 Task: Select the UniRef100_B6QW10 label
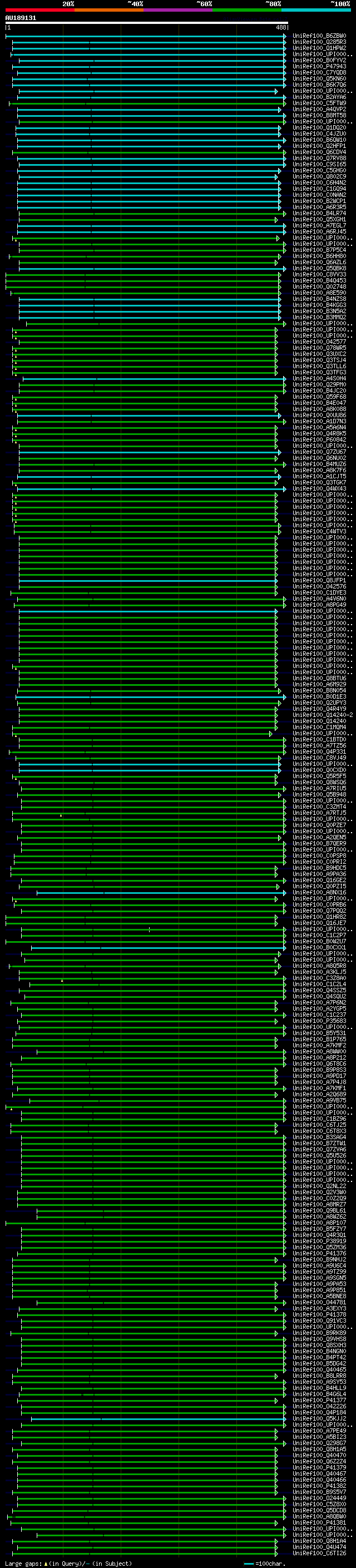[x=319, y=140]
